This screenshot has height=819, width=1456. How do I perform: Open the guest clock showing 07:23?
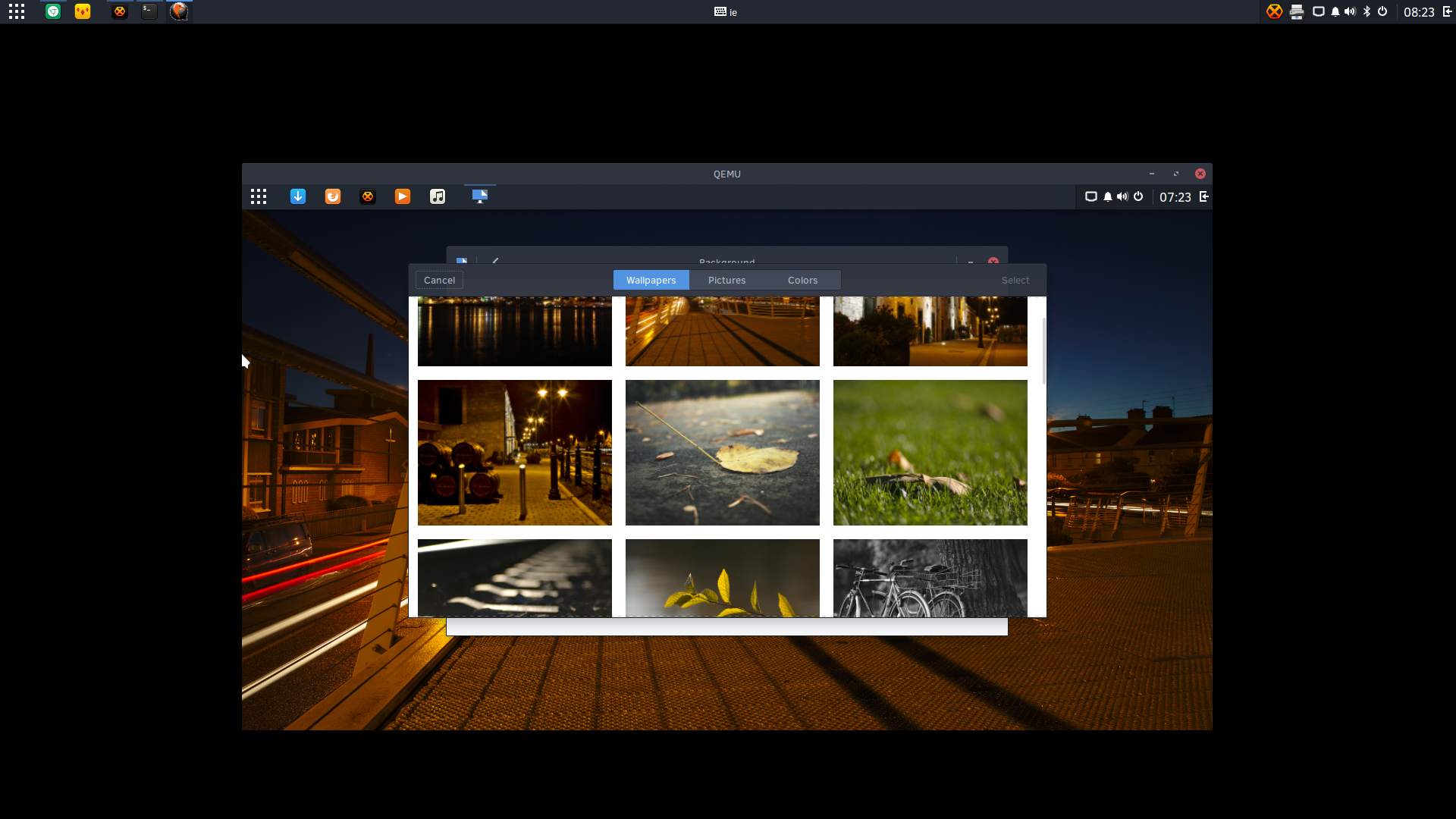[x=1175, y=197]
